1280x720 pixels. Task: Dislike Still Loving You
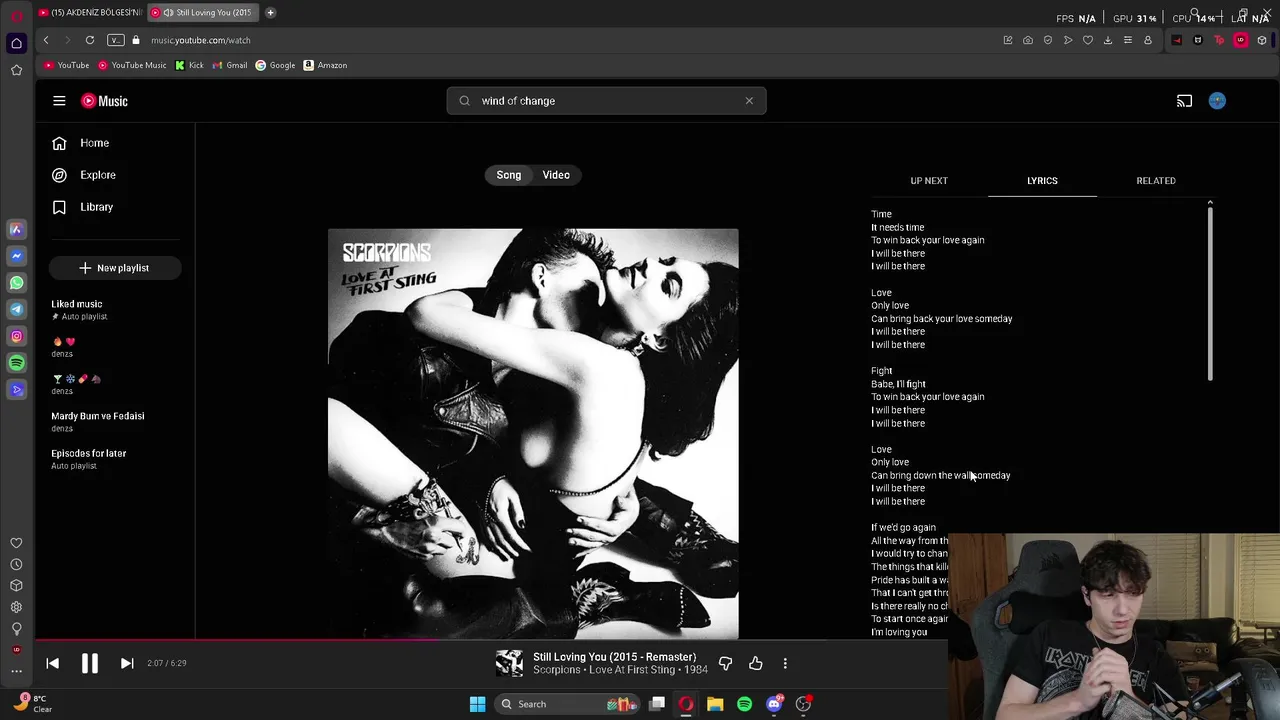point(726,663)
